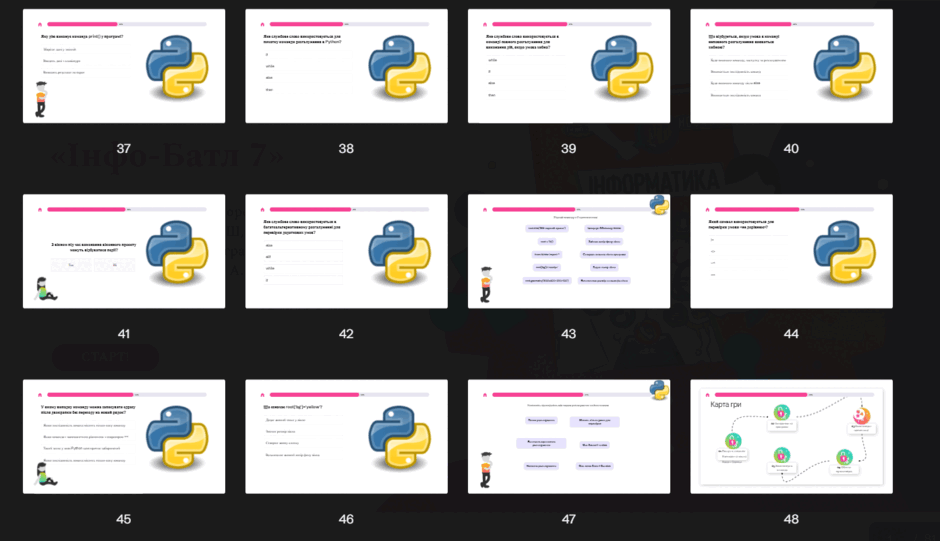Select slide 43 matching-pairs thumbnail
The width and height of the screenshot is (940, 541).
pos(569,251)
